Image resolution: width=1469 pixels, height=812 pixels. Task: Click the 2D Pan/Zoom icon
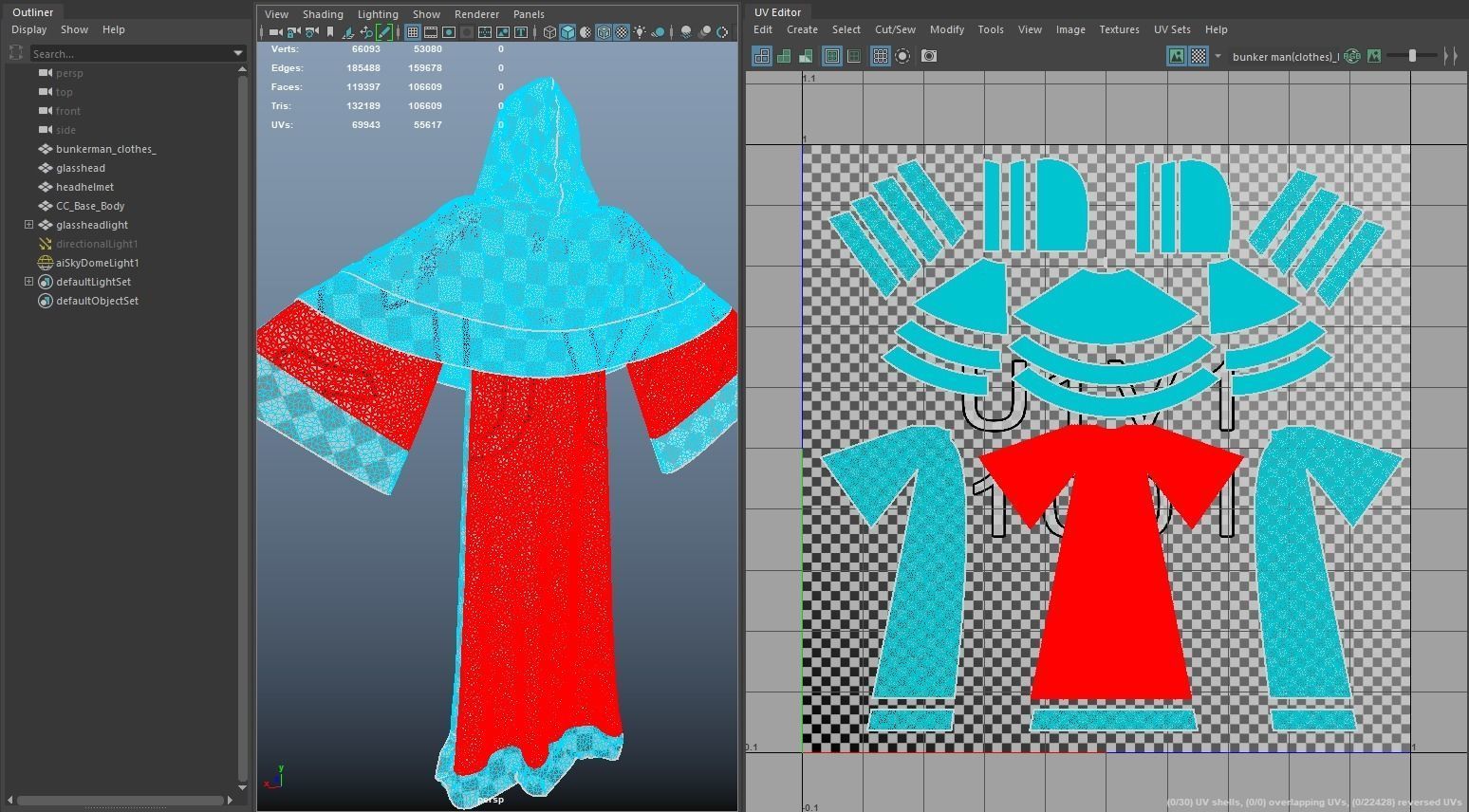366,32
